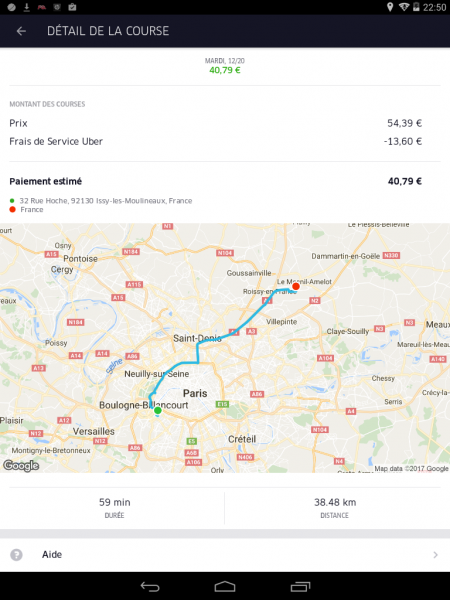
Task: Open download notification in status bar
Action: pos(26,7)
